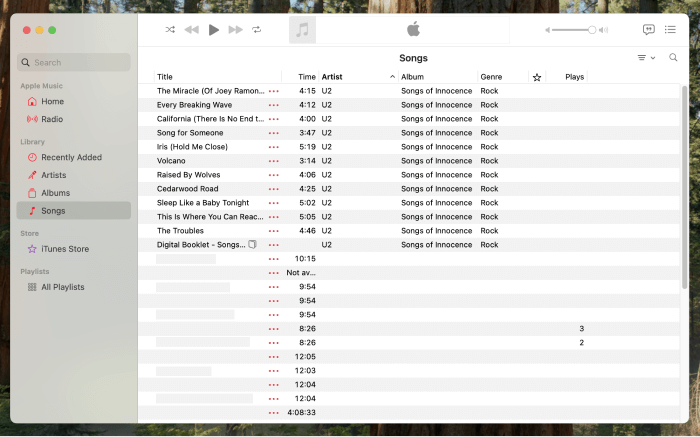Click the low-volume speaker icon
The height and width of the screenshot is (437, 700).
tap(547, 30)
